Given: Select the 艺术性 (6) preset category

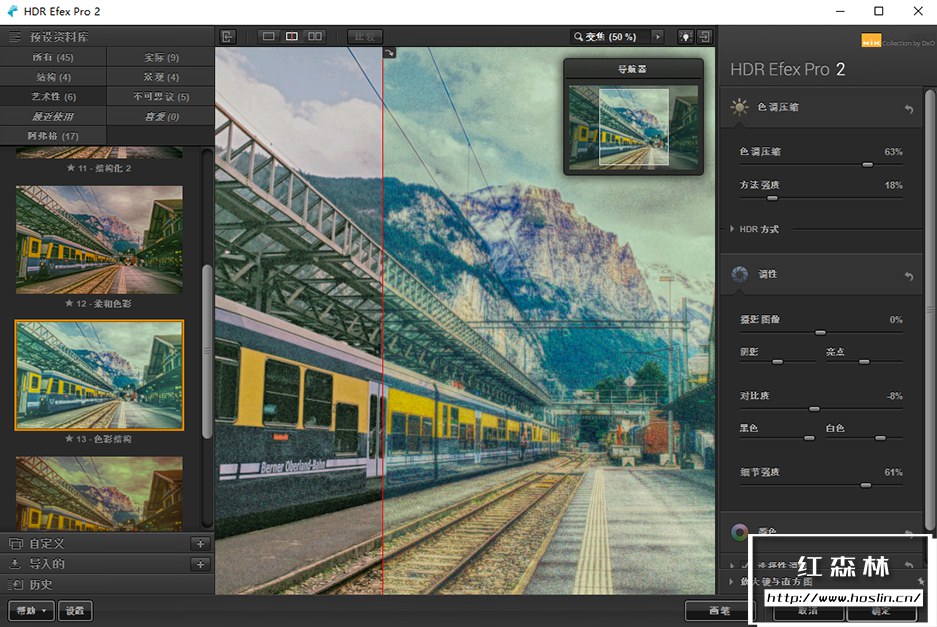Looking at the screenshot, I should 53,97.
